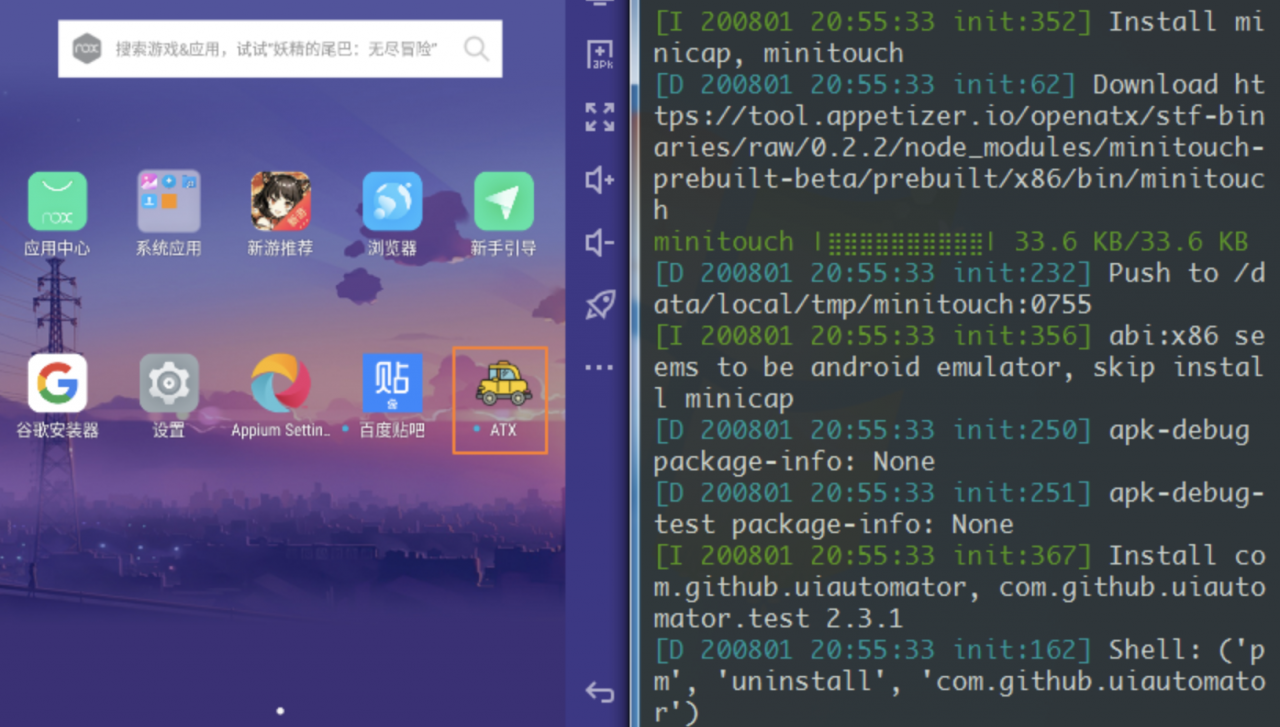
Task: Launch the Appium Settings app
Action: [280, 383]
